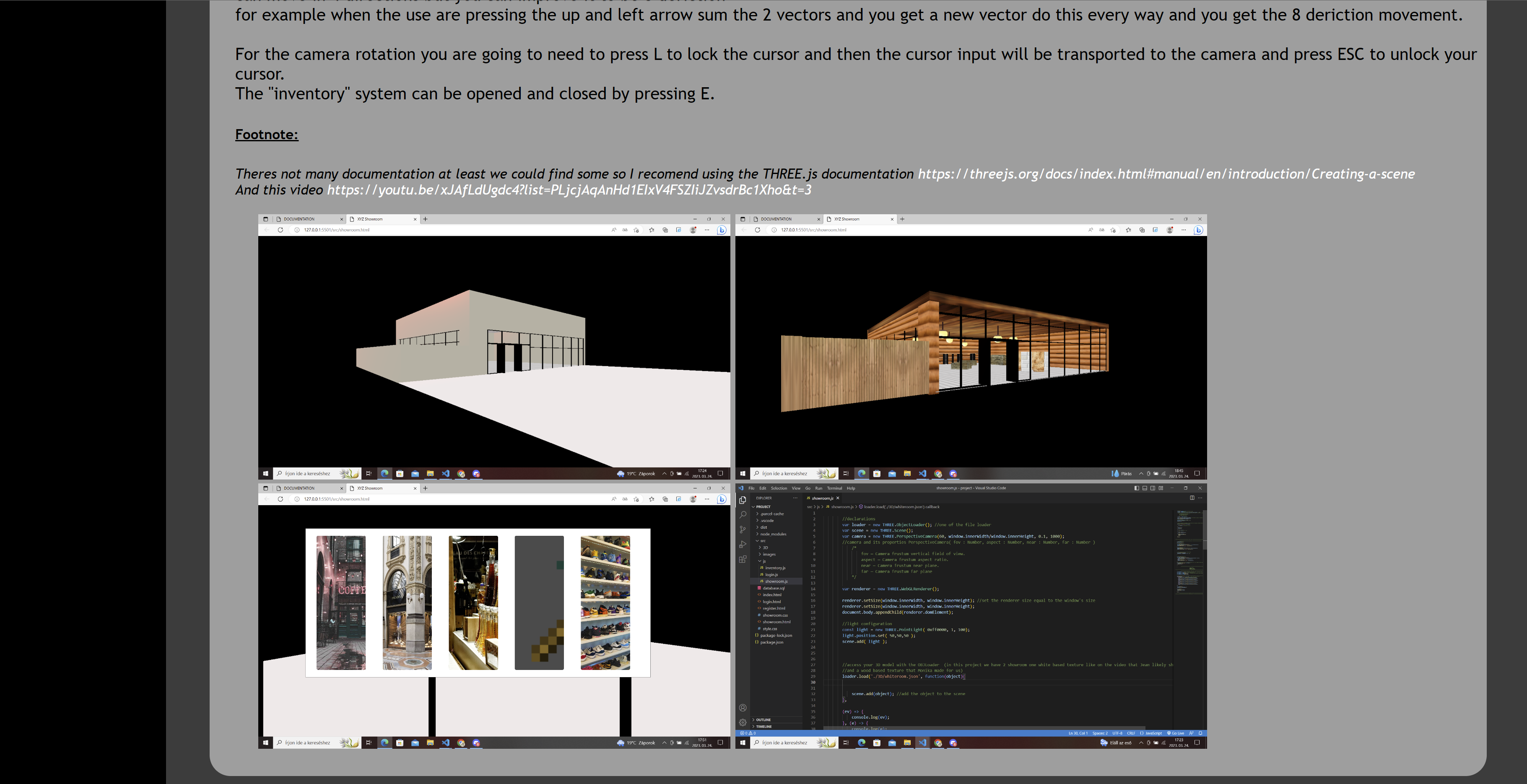Expand OUTLINE section in VS Code

[776, 719]
